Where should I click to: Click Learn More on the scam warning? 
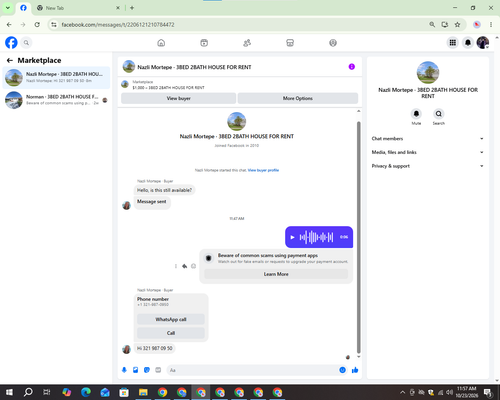click(x=276, y=274)
